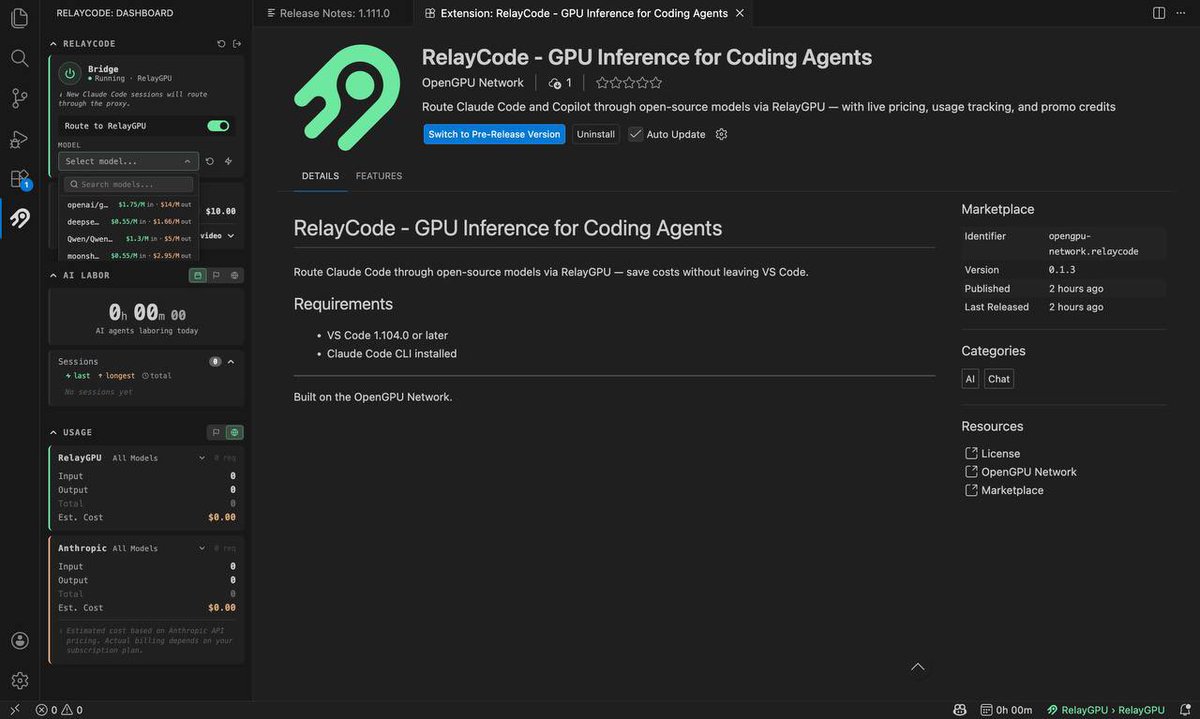Click the Chat category tag
The height and width of the screenshot is (719, 1200).
[x=999, y=379]
